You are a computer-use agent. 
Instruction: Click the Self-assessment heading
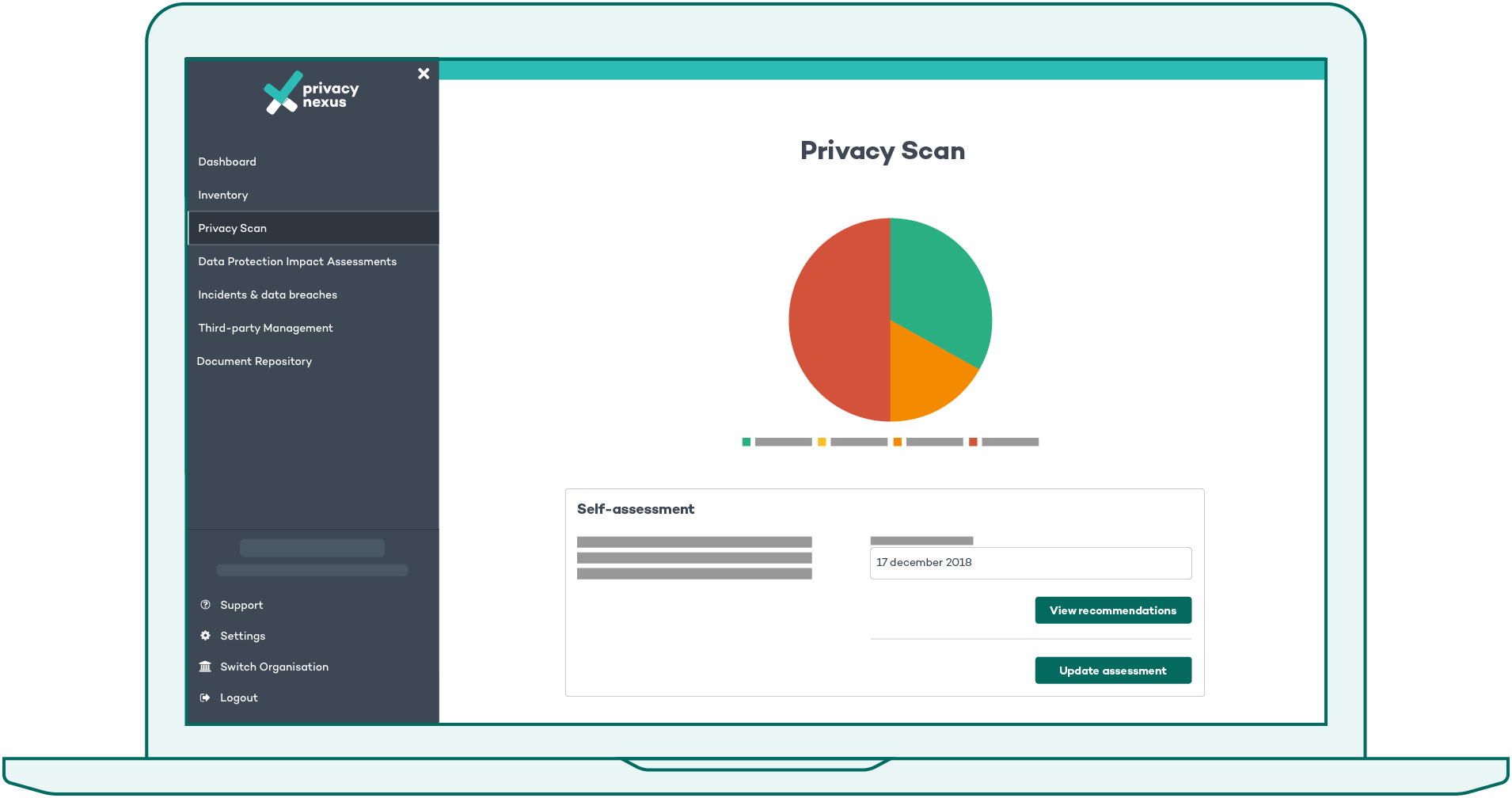point(636,509)
